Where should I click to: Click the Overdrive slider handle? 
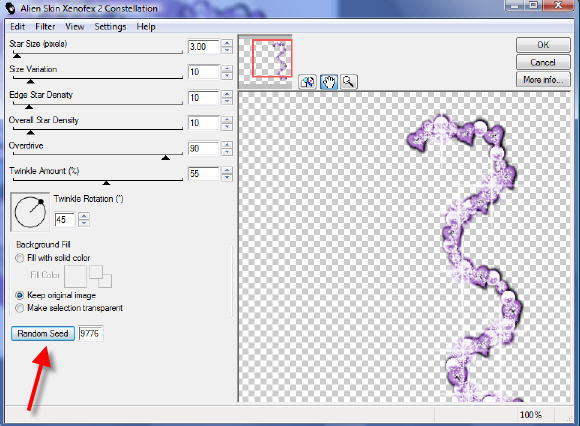coord(166,158)
